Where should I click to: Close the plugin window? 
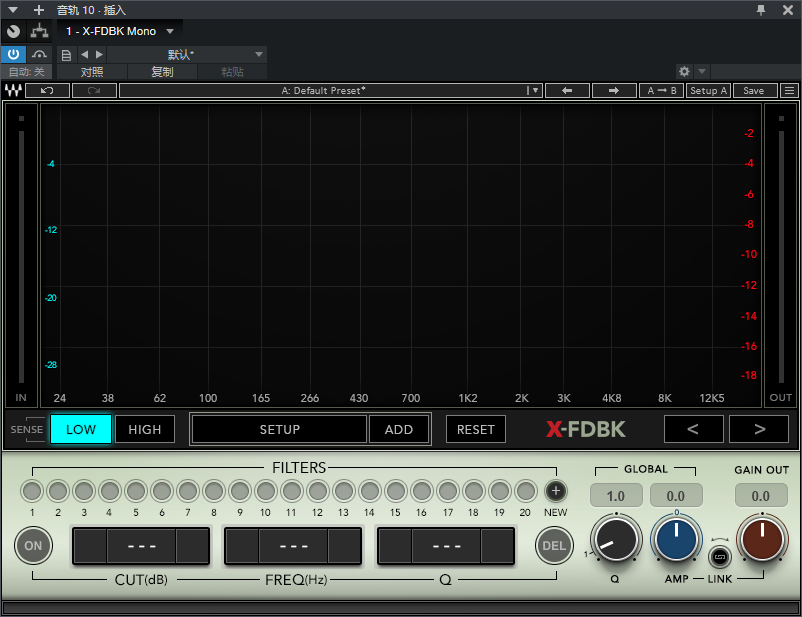pos(788,10)
